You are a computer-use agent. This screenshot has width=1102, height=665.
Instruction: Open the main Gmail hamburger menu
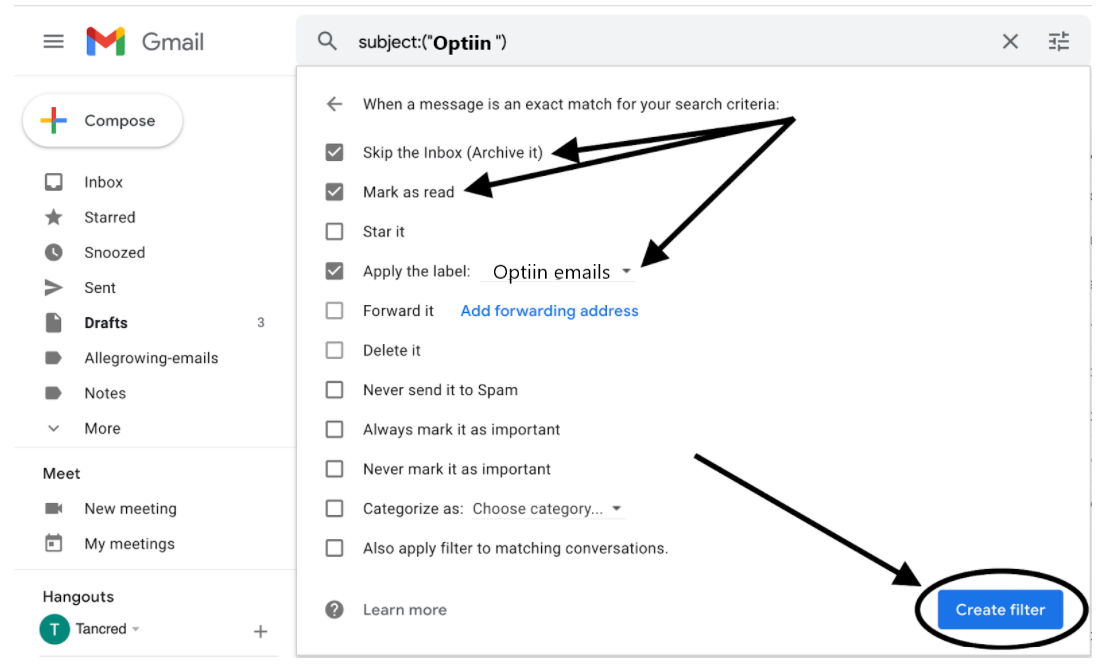click(x=53, y=41)
